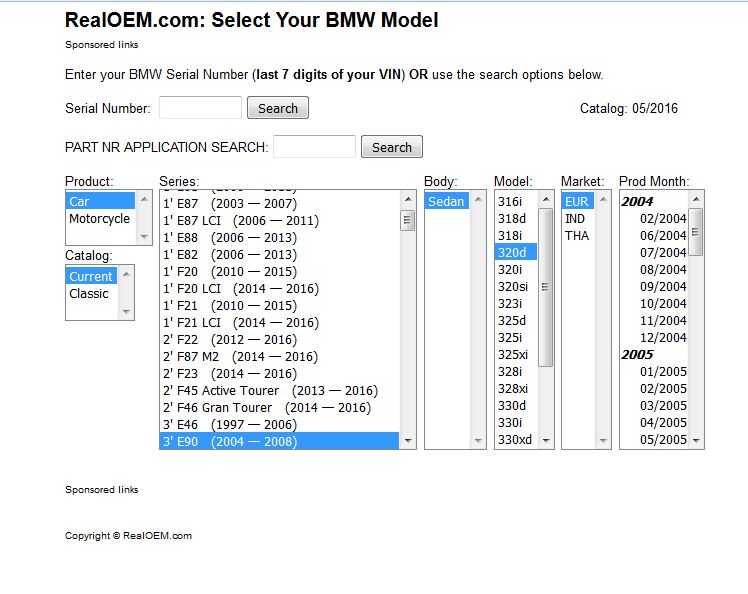The width and height of the screenshot is (748, 594).
Task: Click the Search button beside Serial Number
Action: pos(278,108)
